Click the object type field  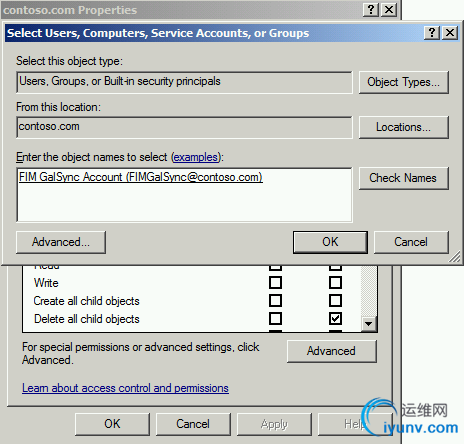tap(184, 82)
